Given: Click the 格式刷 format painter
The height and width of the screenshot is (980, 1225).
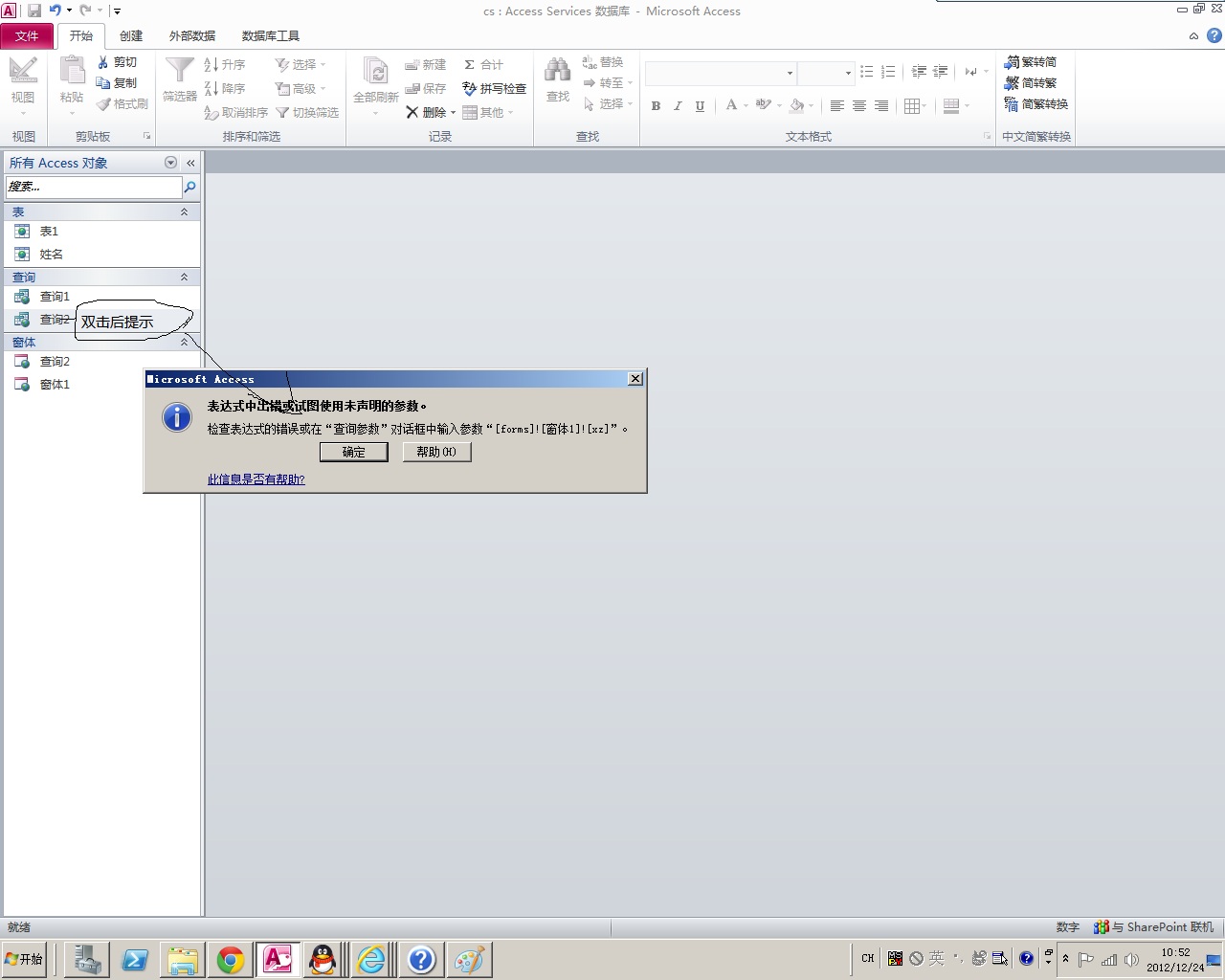Looking at the screenshot, I should pyautogui.click(x=122, y=104).
